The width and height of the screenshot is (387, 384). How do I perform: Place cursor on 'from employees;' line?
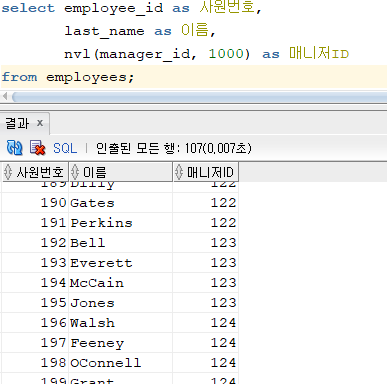[194, 77]
